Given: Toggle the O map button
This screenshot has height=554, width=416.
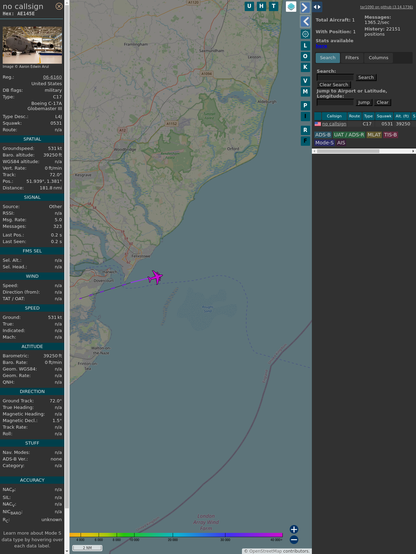Looking at the screenshot, I should 305,56.
